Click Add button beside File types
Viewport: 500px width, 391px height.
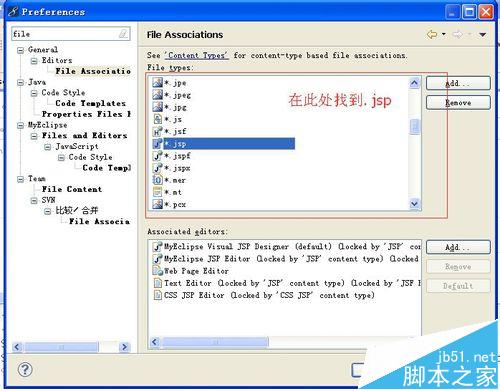pyautogui.click(x=458, y=83)
